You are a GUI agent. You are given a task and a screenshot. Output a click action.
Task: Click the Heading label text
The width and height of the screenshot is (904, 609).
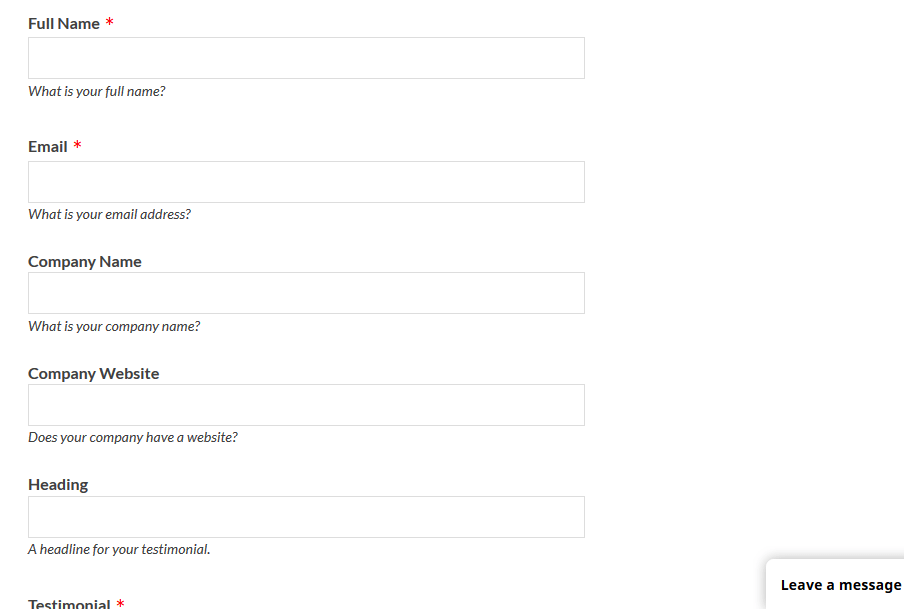pyautogui.click(x=58, y=485)
